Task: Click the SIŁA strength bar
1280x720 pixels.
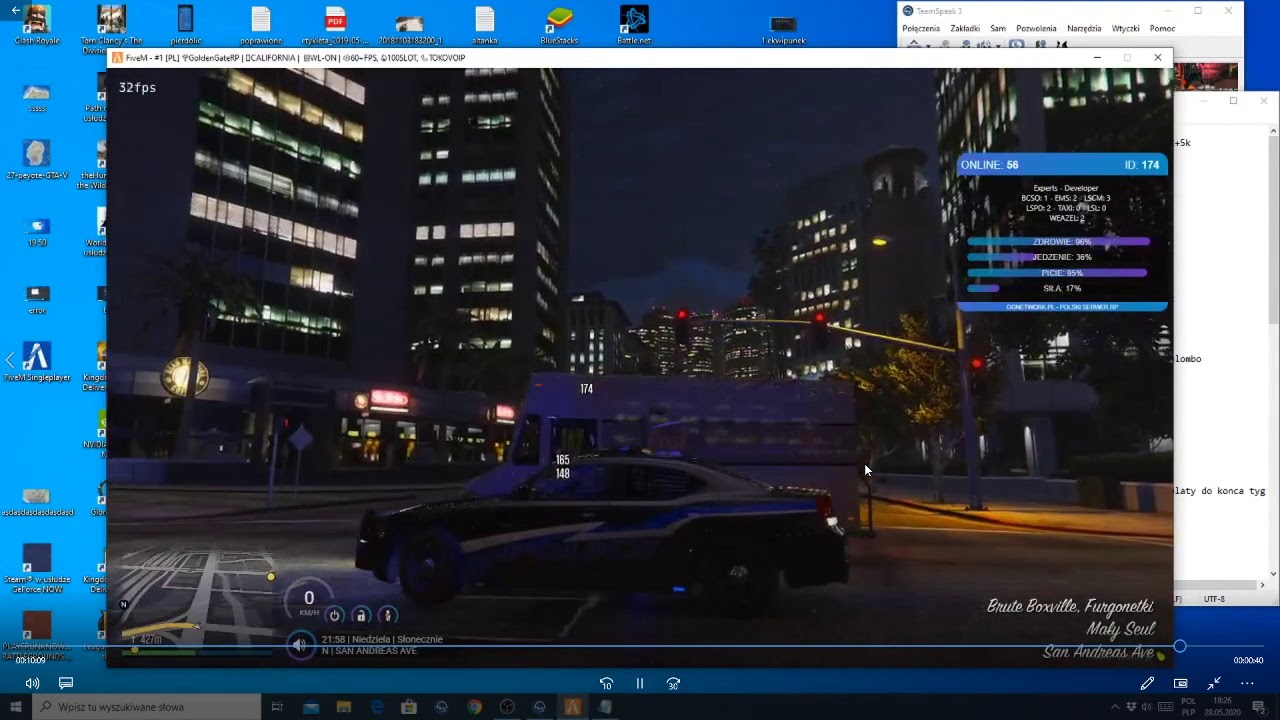Action: pos(1058,289)
